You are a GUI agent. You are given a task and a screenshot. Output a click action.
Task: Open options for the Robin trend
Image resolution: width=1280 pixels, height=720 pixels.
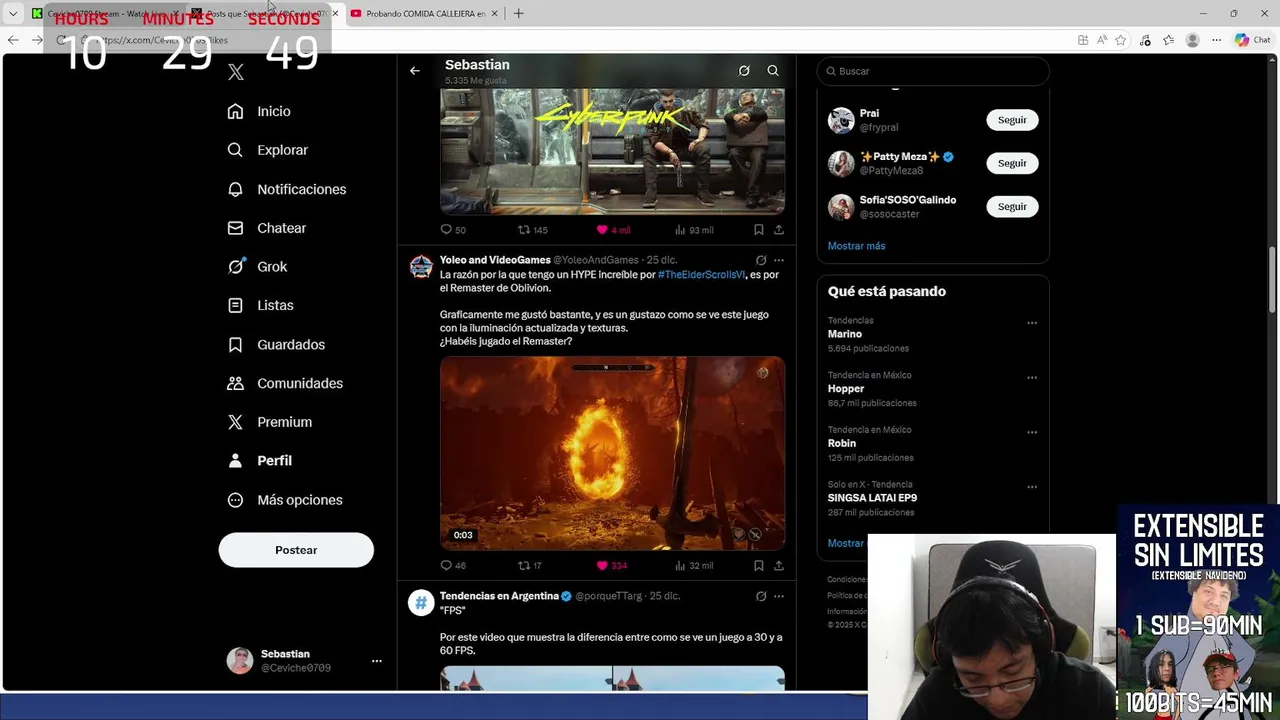1032,433
